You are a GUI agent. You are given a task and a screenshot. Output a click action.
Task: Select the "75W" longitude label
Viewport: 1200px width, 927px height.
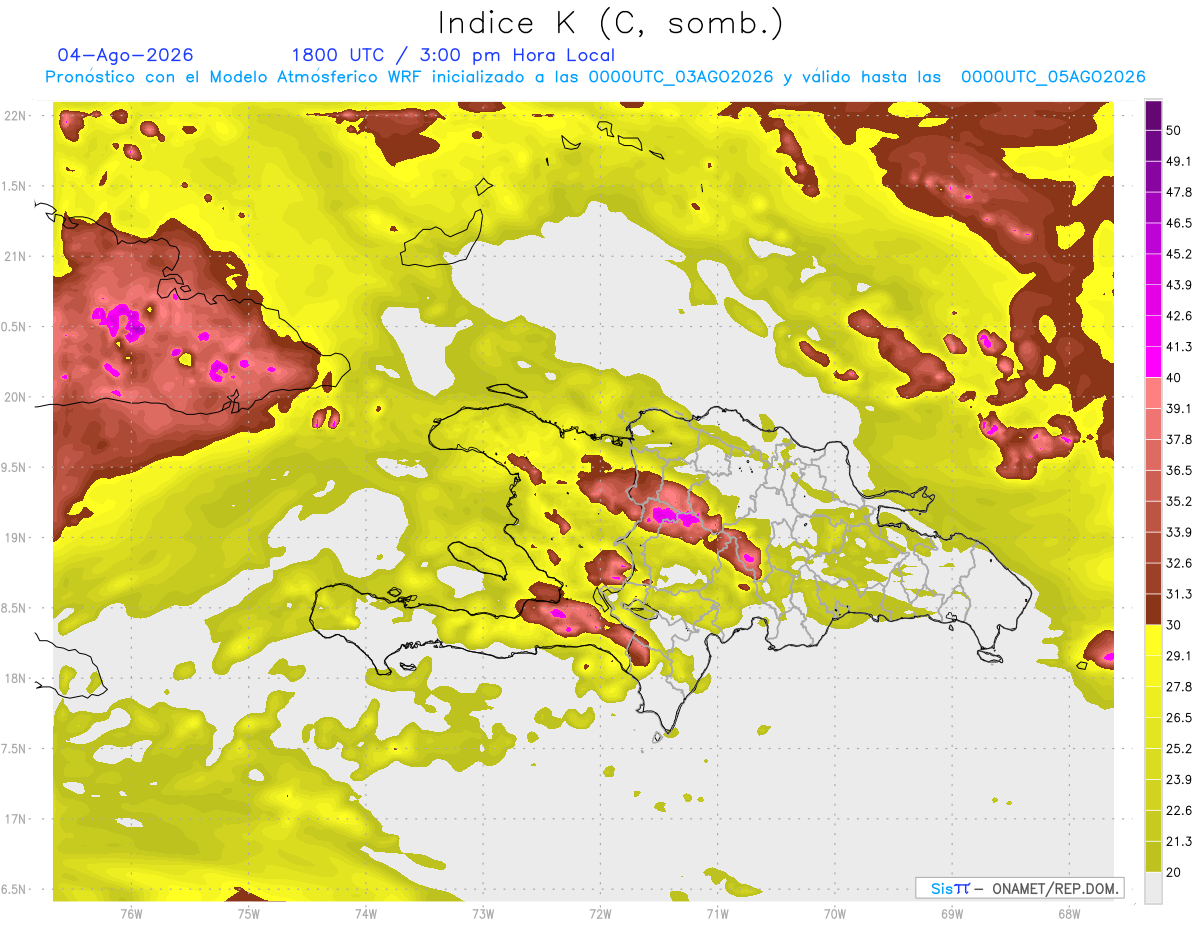point(249,914)
